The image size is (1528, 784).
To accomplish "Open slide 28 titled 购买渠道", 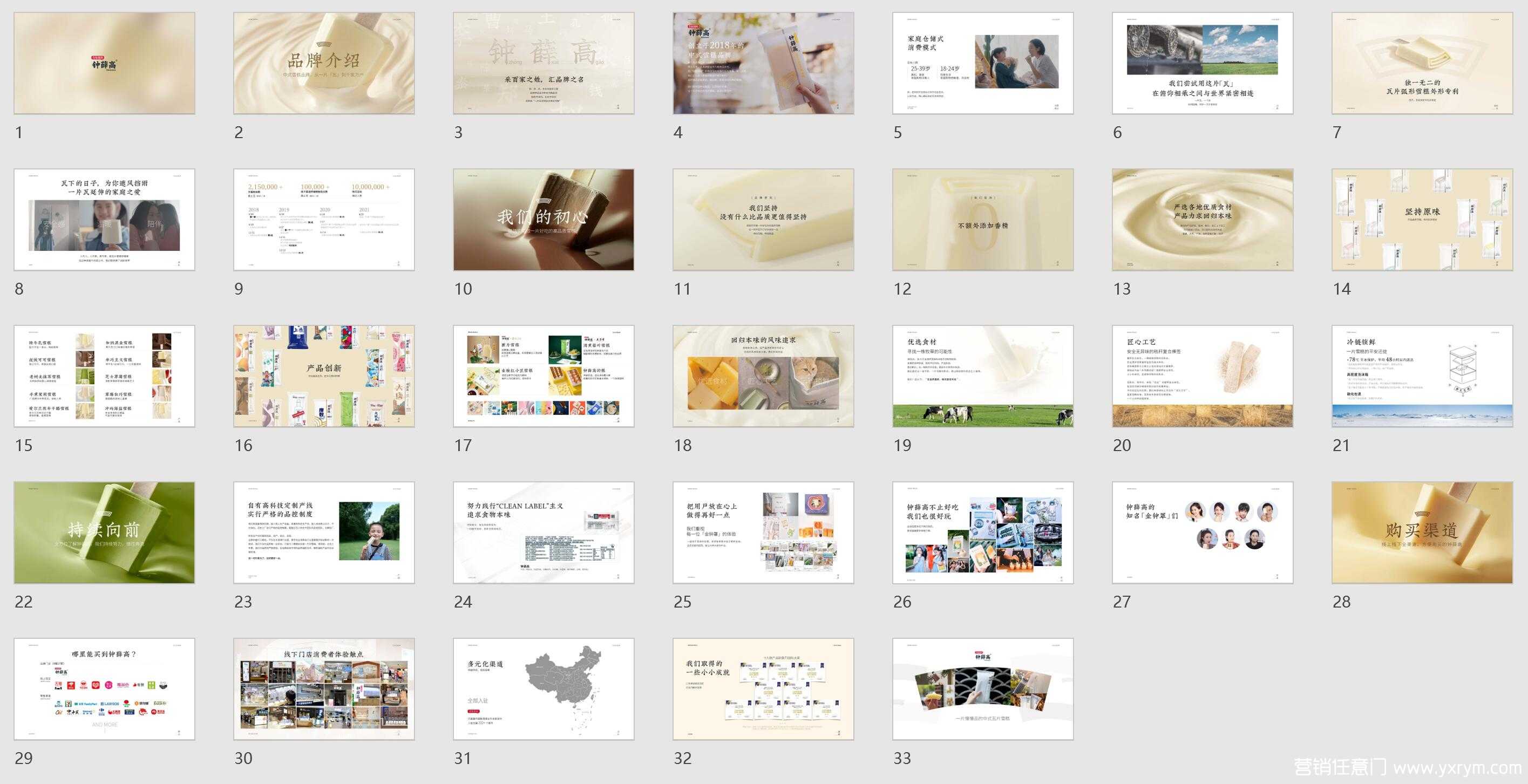I will coord(1422,533).
